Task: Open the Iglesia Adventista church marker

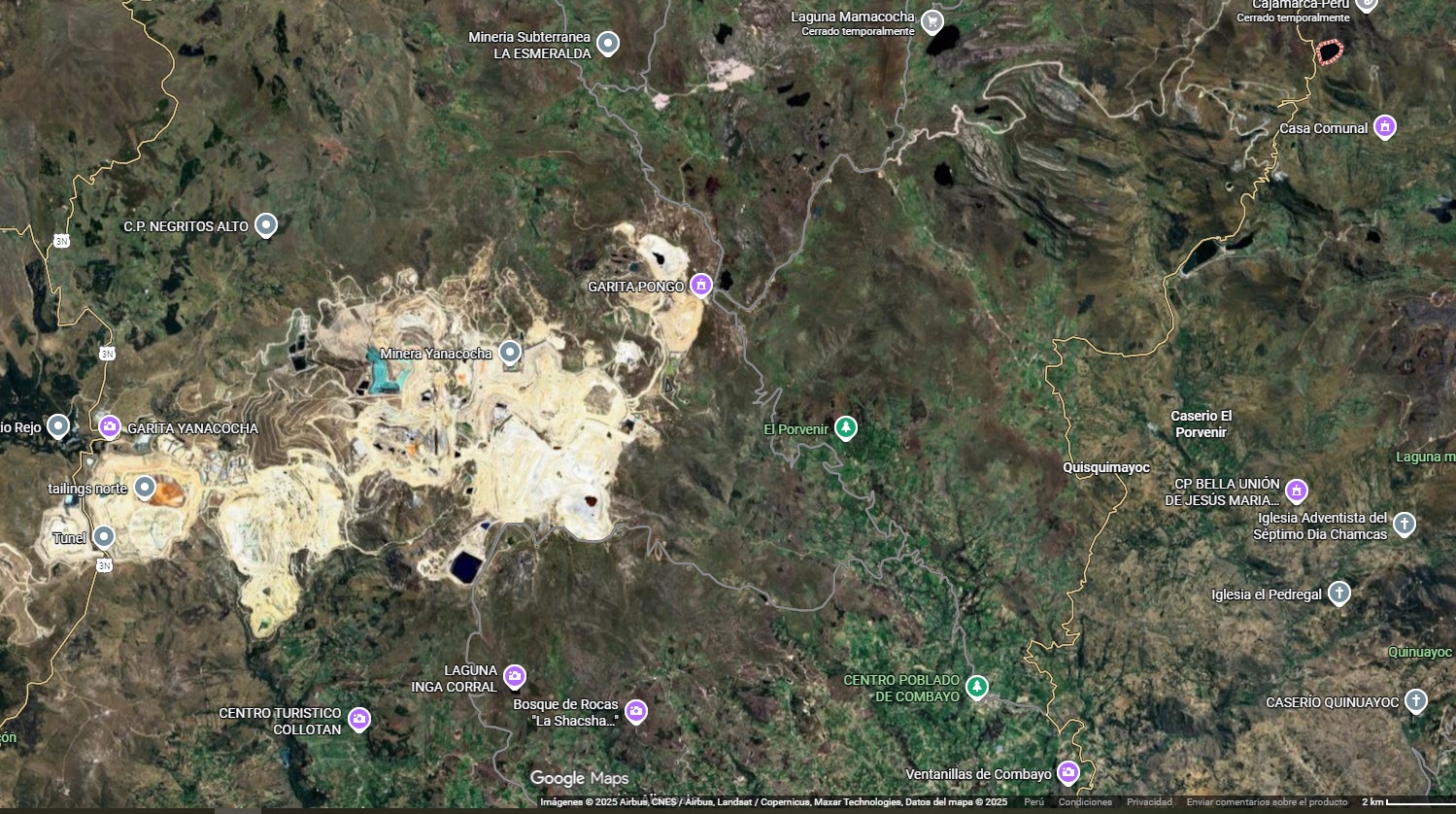Action: coord(1404,525)
